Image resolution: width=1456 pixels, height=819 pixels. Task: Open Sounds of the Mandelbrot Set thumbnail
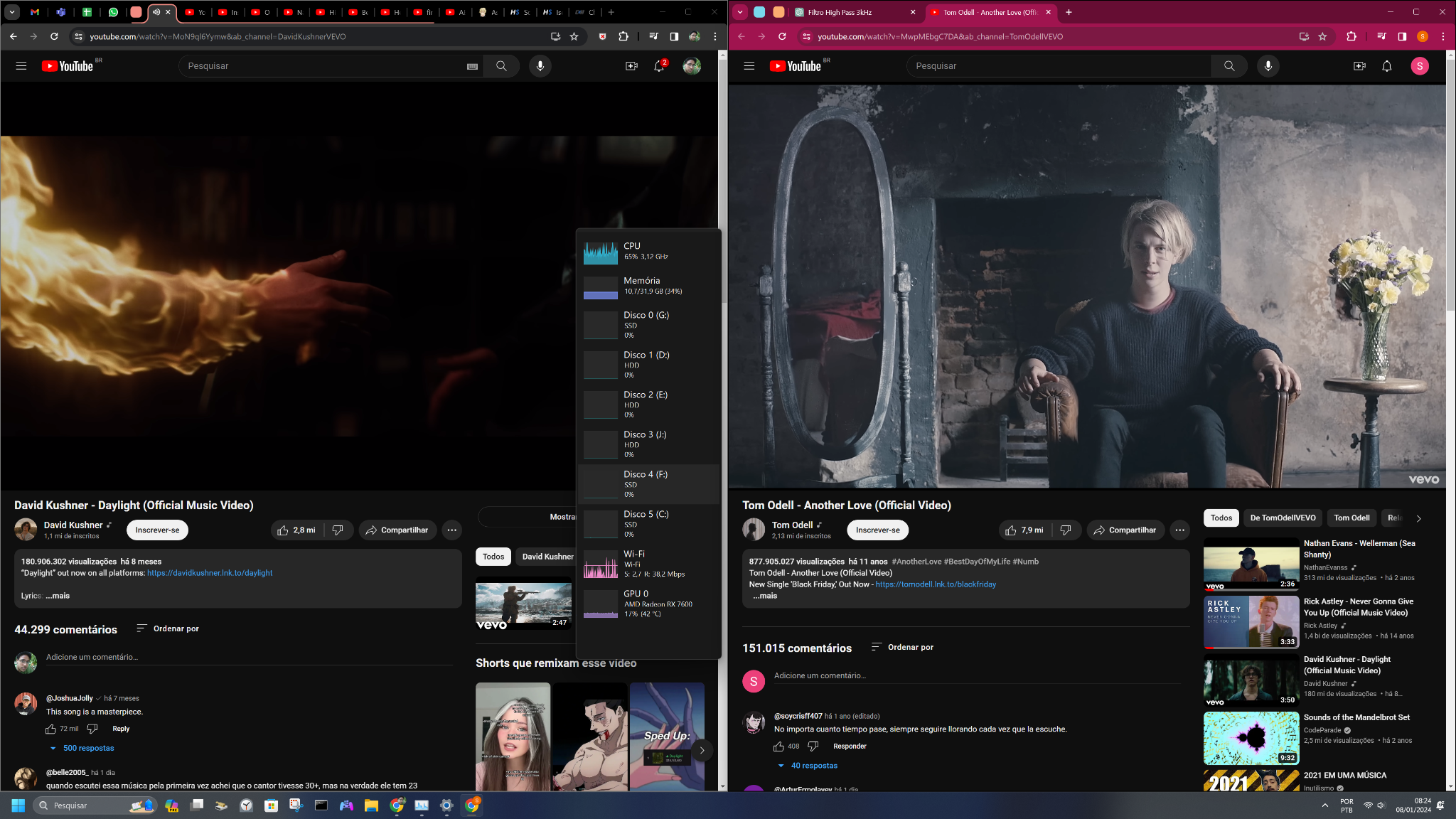pos(1251,739)
